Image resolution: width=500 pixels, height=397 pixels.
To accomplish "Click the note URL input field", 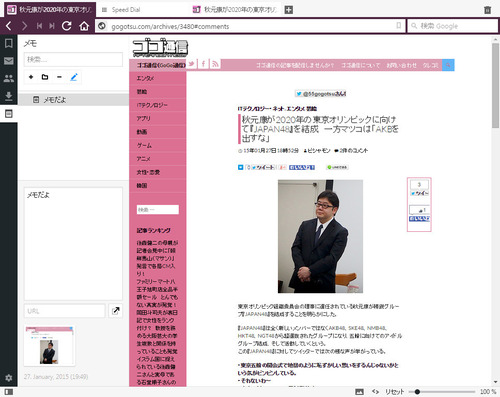I will [65, 311].
